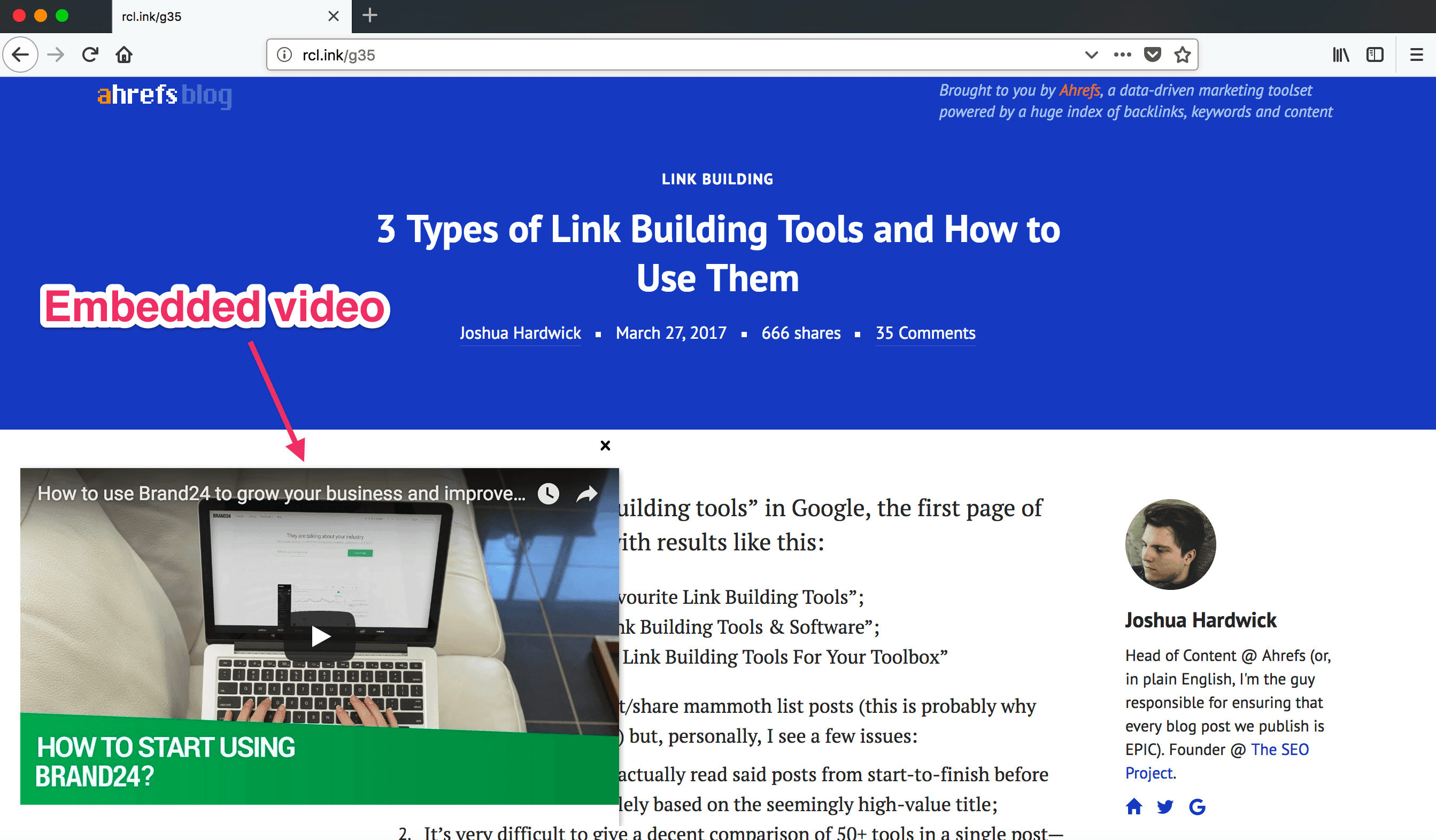Open the Library icon in toolbar

coord(1341,55)
